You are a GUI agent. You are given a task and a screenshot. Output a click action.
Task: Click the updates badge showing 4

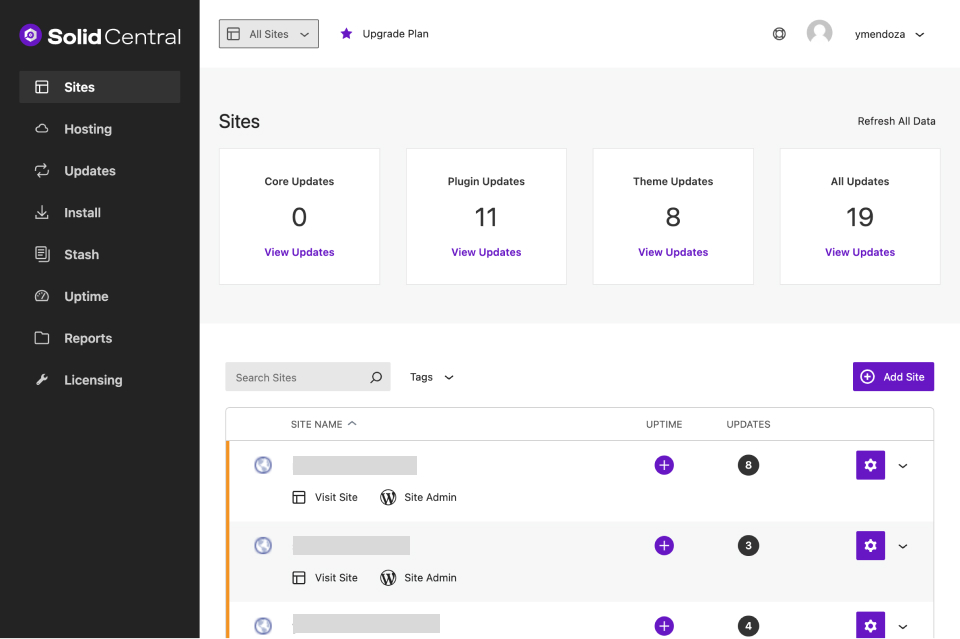tap(748, 626)
